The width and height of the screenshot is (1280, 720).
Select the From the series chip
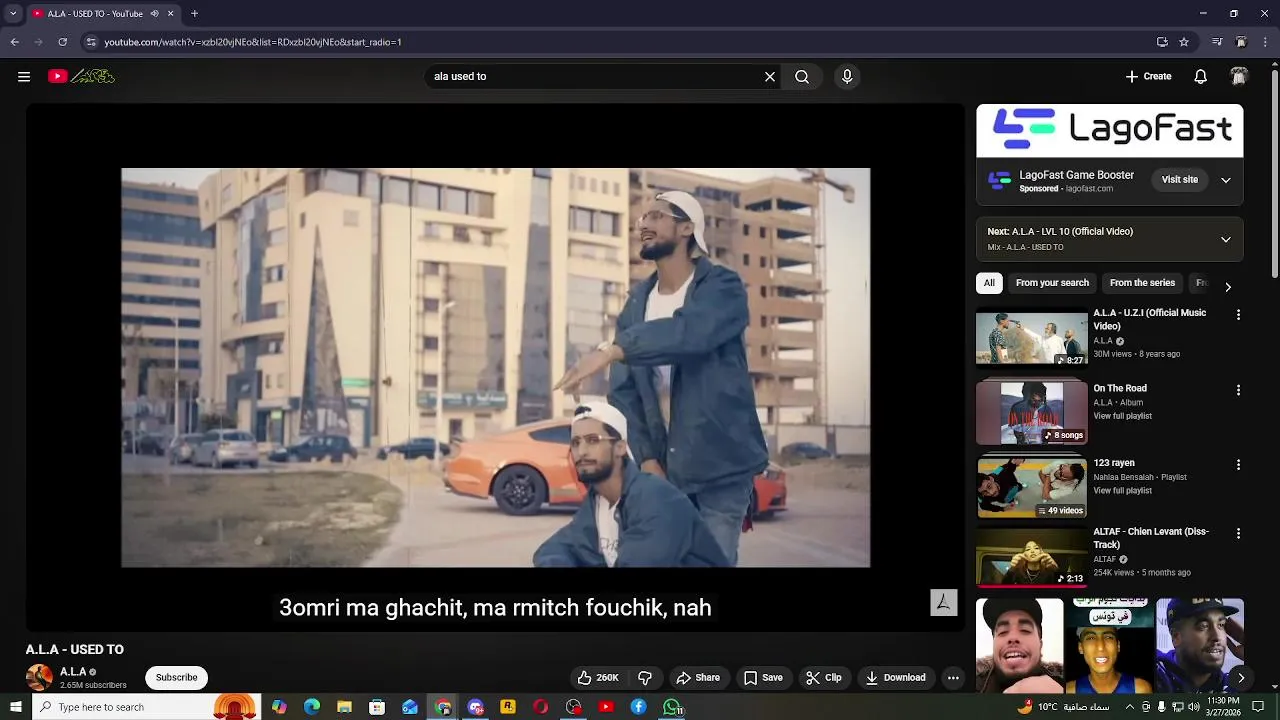coord(1142,283)
